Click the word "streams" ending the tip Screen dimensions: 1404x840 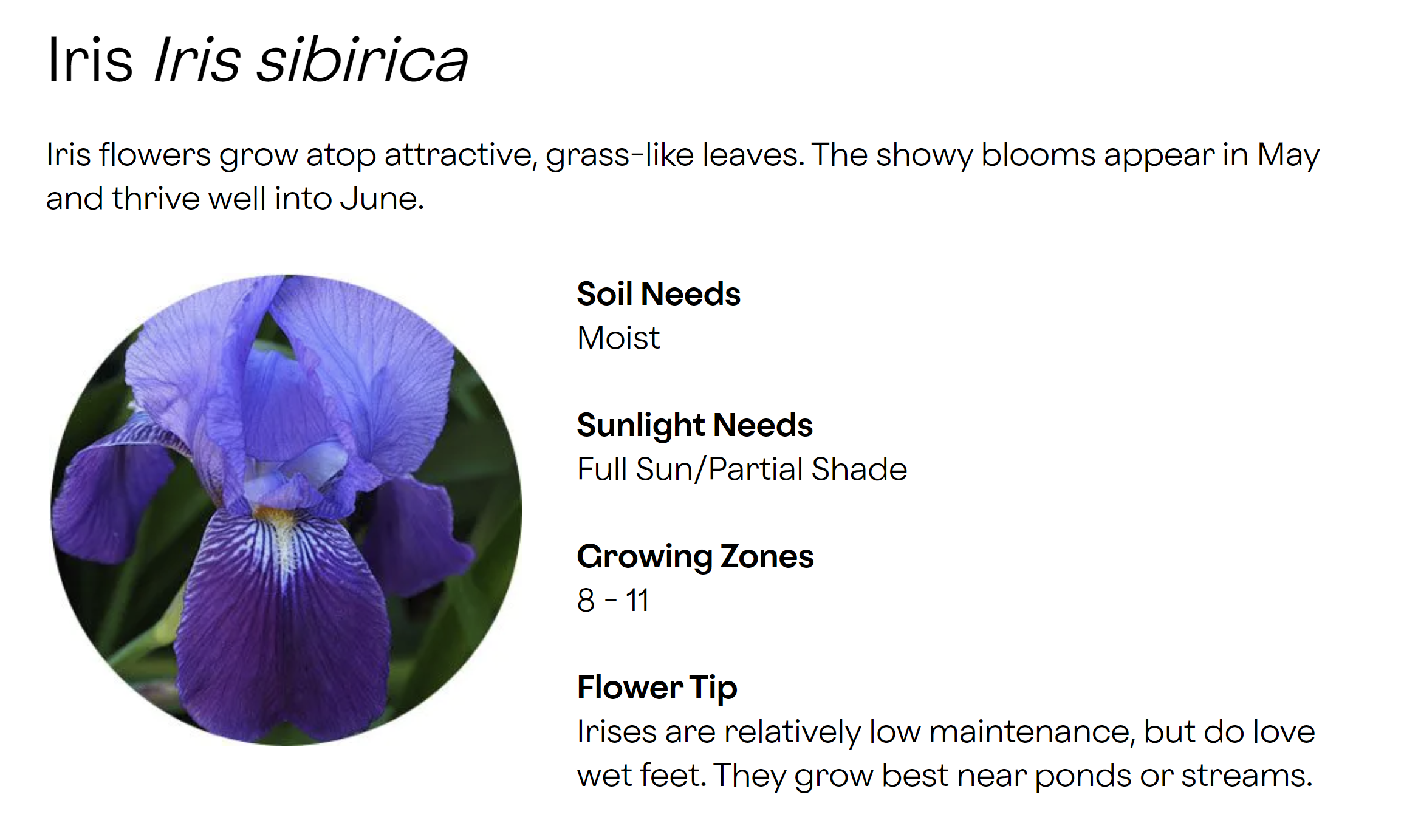1245,776
